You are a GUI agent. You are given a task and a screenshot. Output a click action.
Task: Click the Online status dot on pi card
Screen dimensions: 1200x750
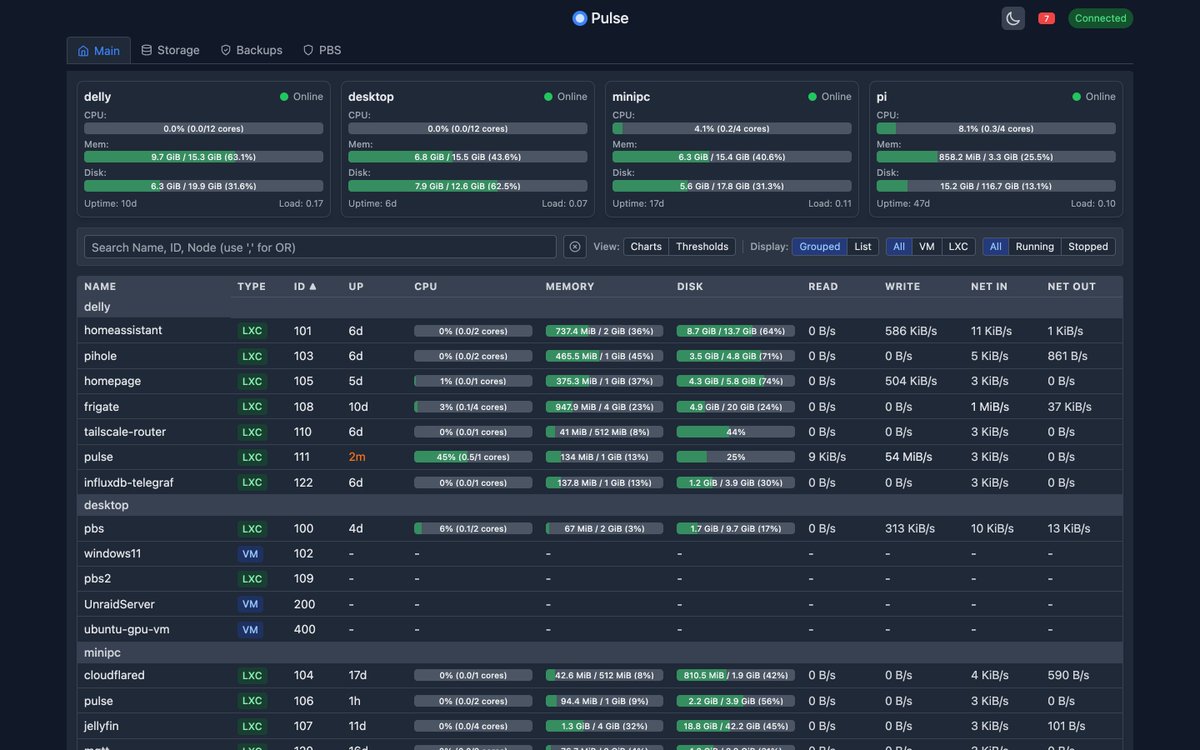pyautogui.click(x=1077, y=97)
